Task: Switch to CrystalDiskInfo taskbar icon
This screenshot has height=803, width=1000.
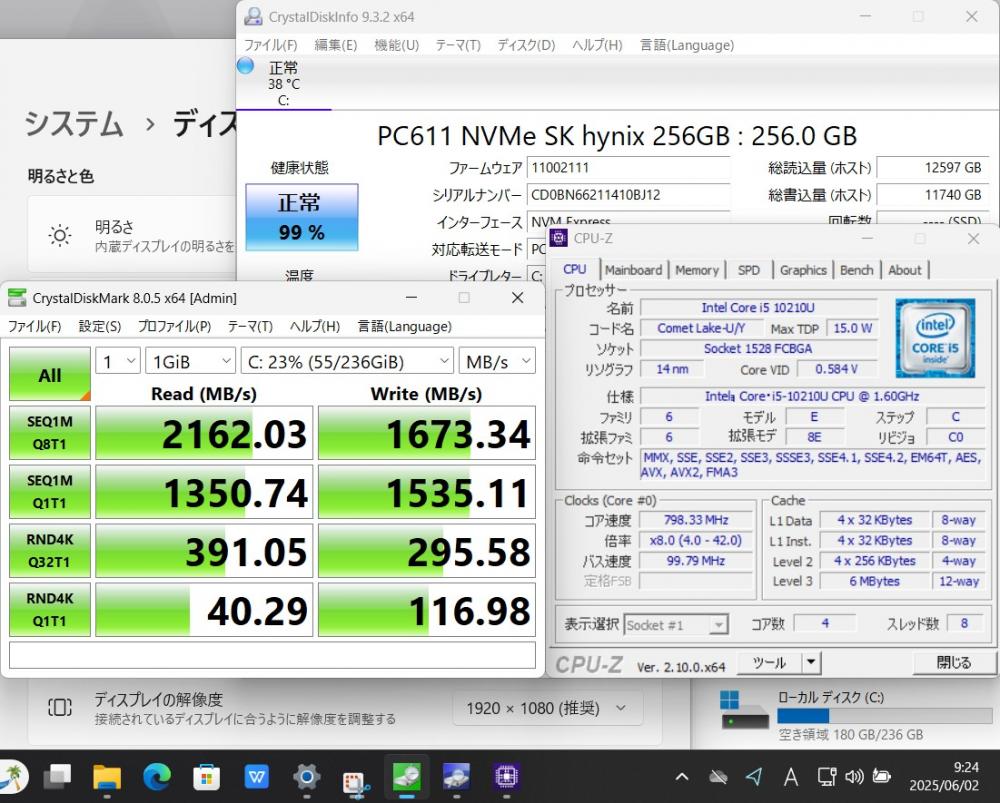Action: point(456,776)
